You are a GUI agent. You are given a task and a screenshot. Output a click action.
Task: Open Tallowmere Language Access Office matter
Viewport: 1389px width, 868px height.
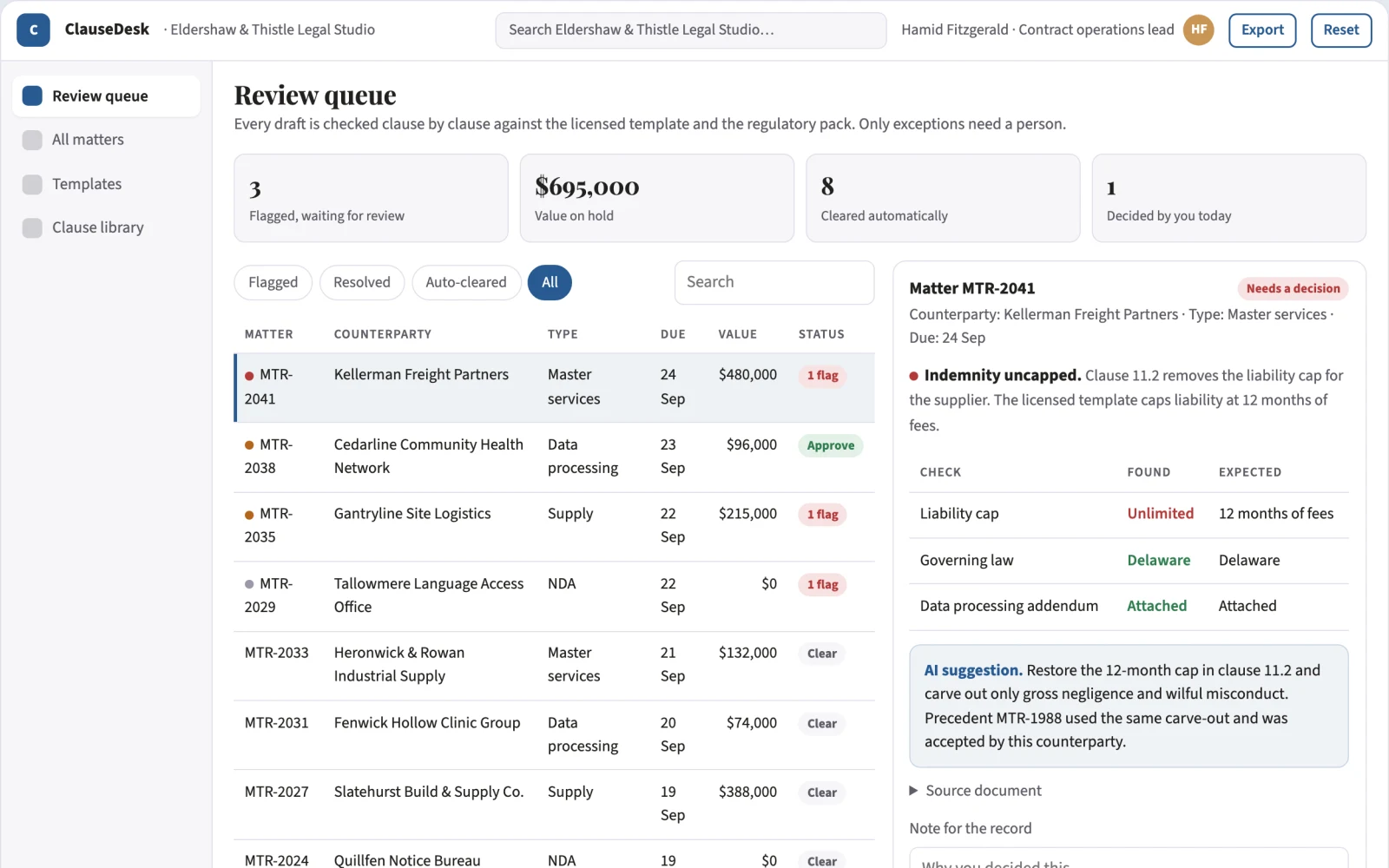coord(554,595)
